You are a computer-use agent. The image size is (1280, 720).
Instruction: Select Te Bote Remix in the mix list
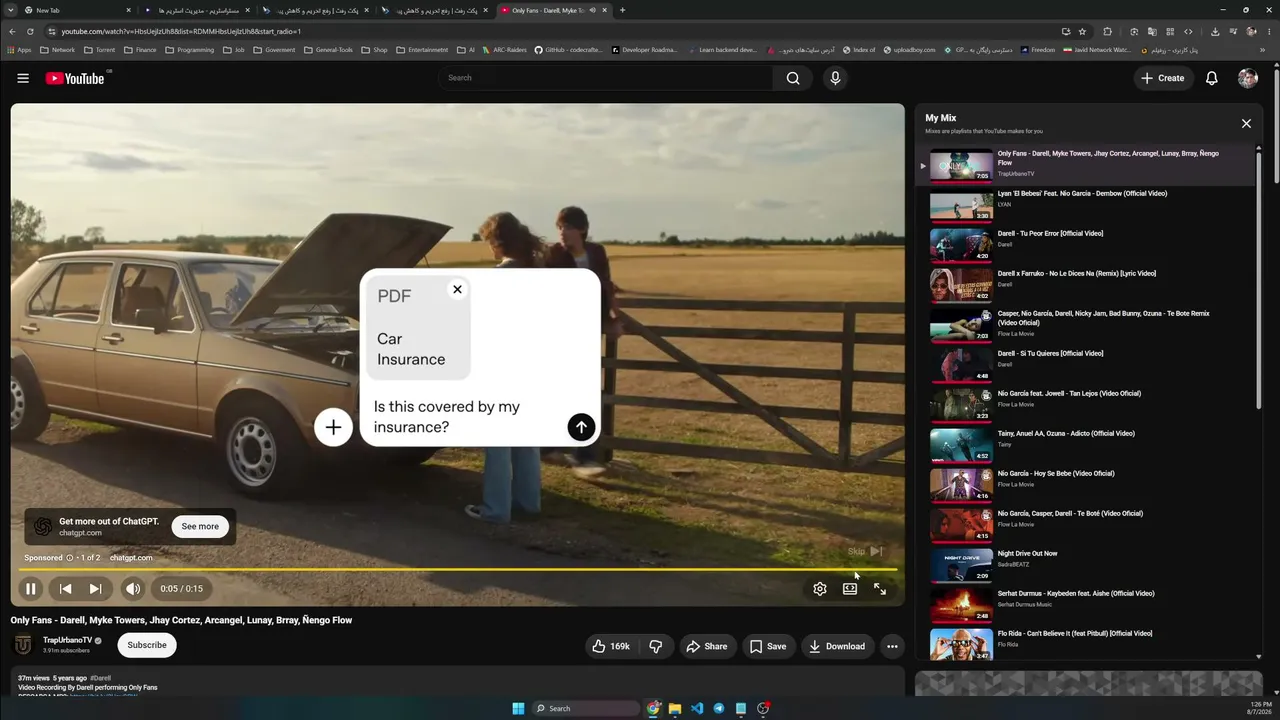(x=1087, y=325)
